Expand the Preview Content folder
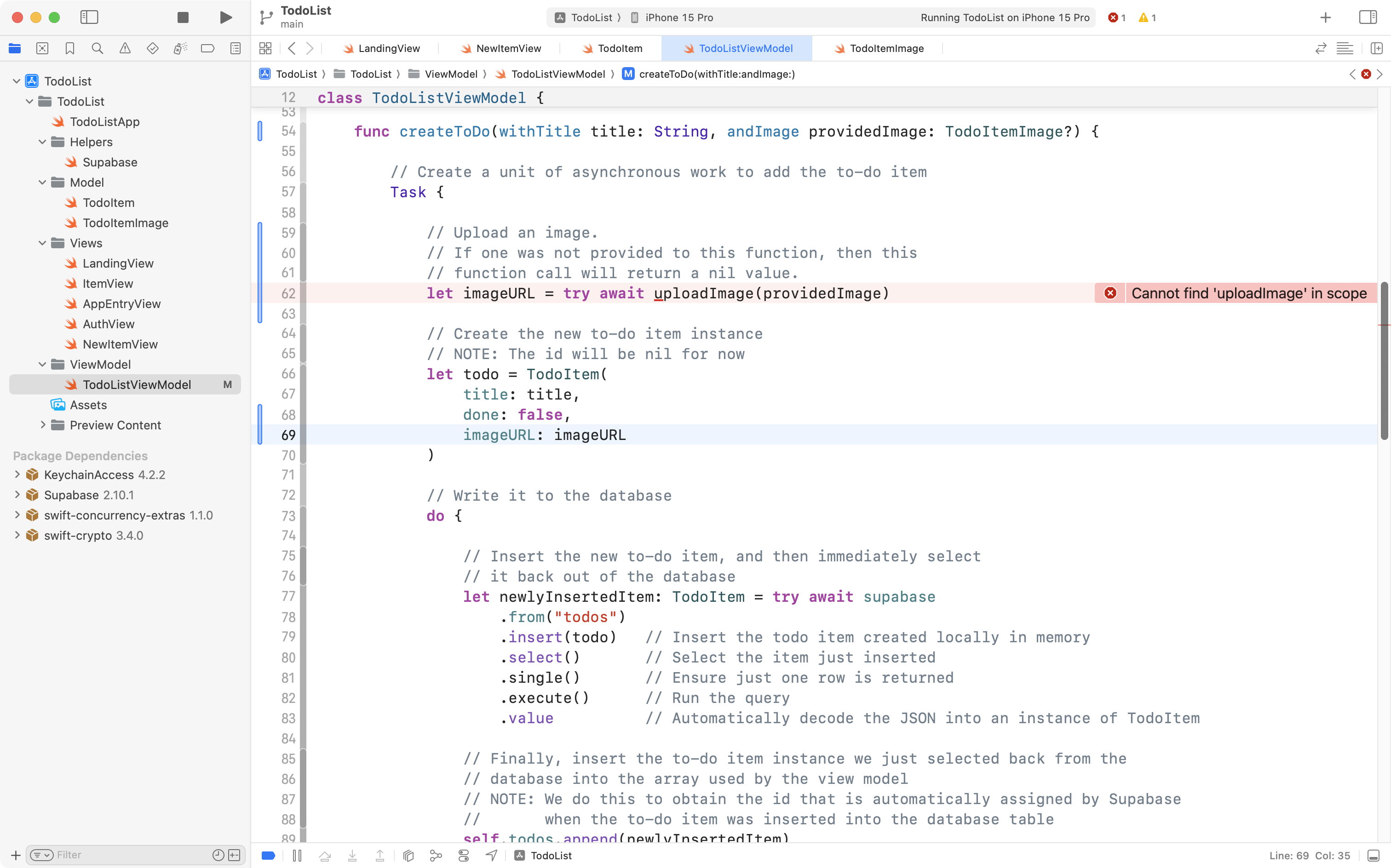This screenshot has height=868, width=1391. (42, 425)
